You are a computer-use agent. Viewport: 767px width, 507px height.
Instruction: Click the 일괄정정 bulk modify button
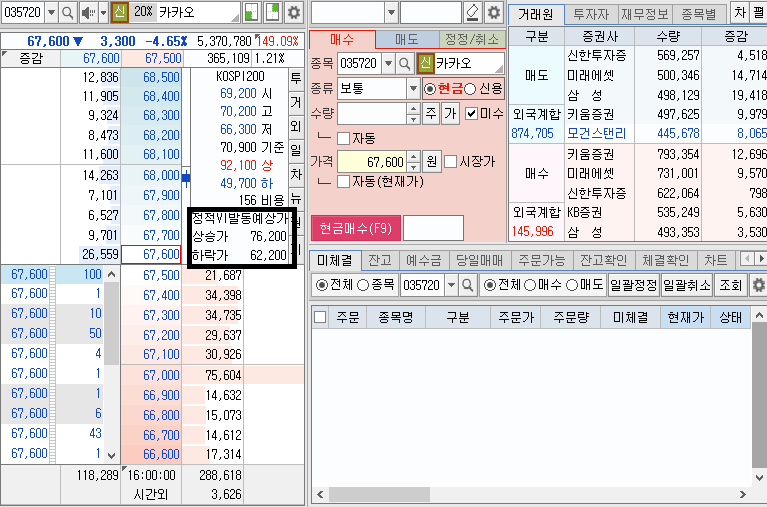coord(634,285)
